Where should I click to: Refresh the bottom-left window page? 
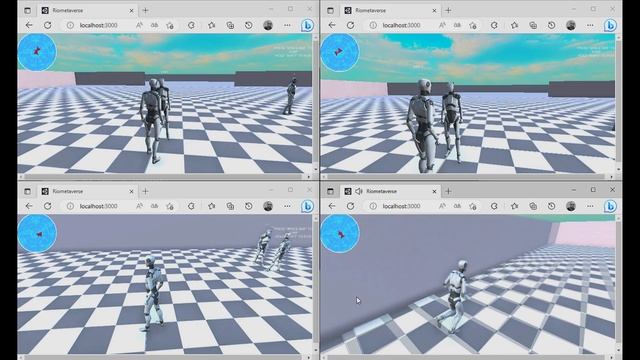point(48,206)
